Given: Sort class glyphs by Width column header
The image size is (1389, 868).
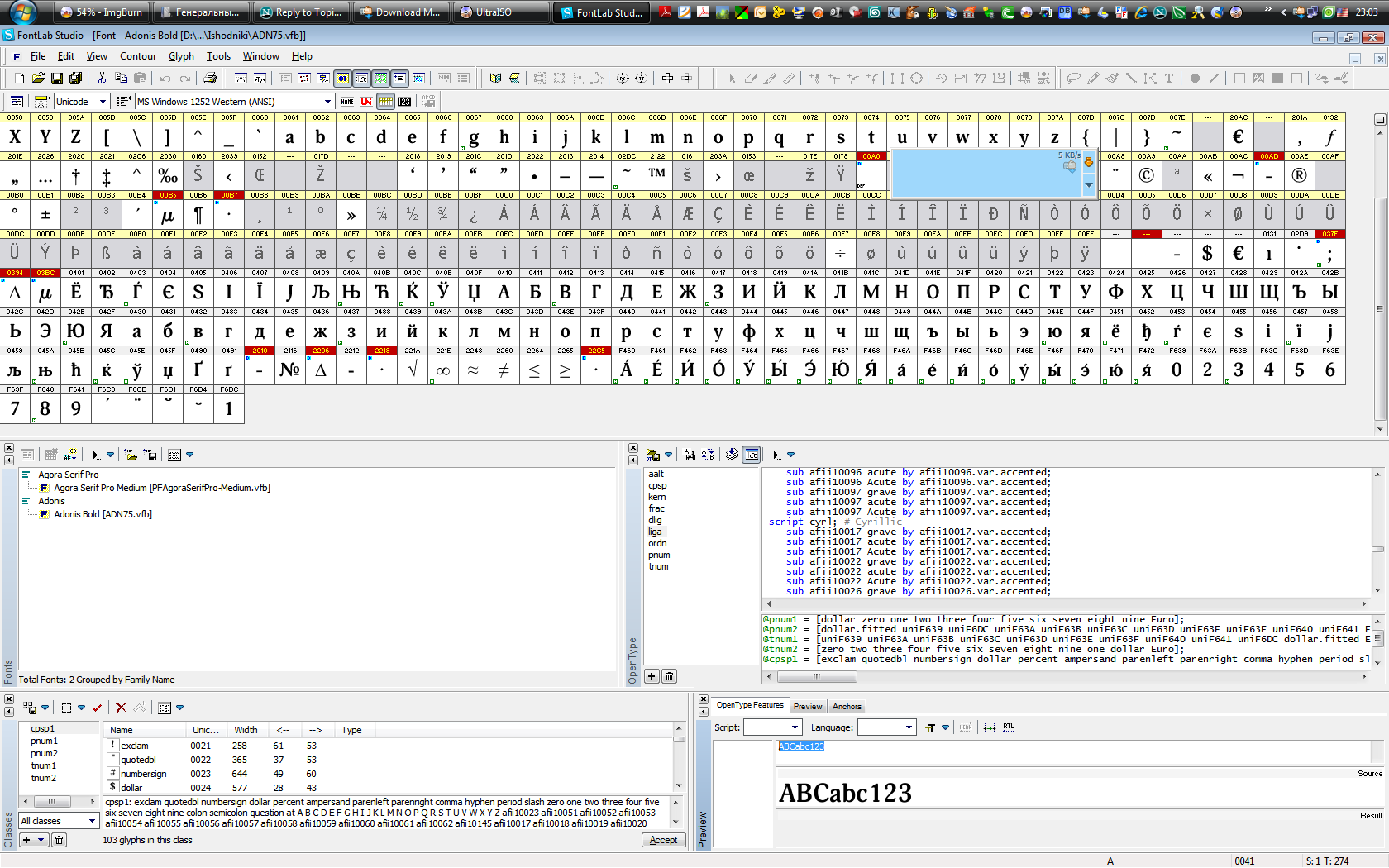Looking at the screenshot, I should point(246,730).
